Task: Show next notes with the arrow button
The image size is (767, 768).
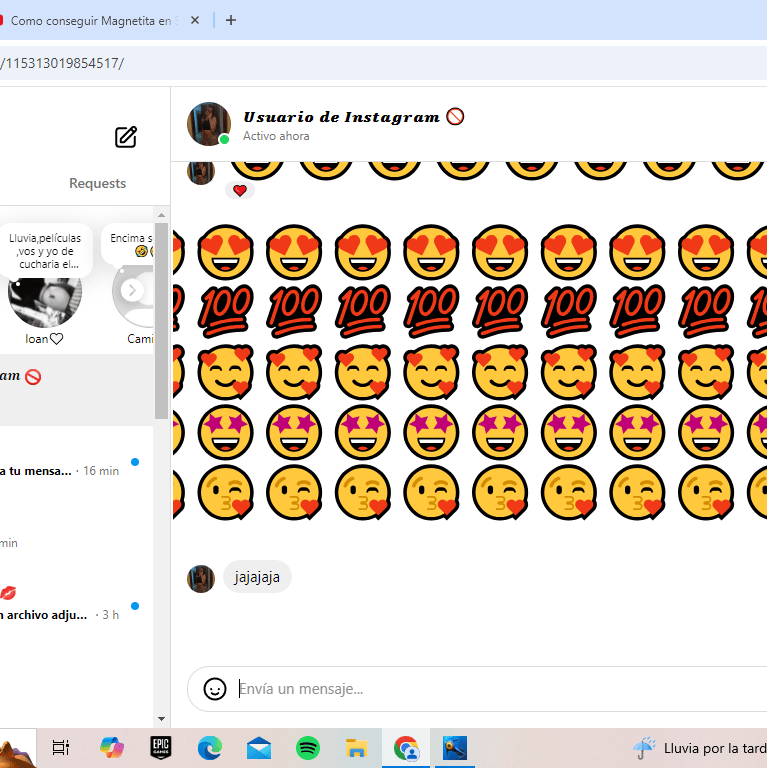Action: (132, 290)
